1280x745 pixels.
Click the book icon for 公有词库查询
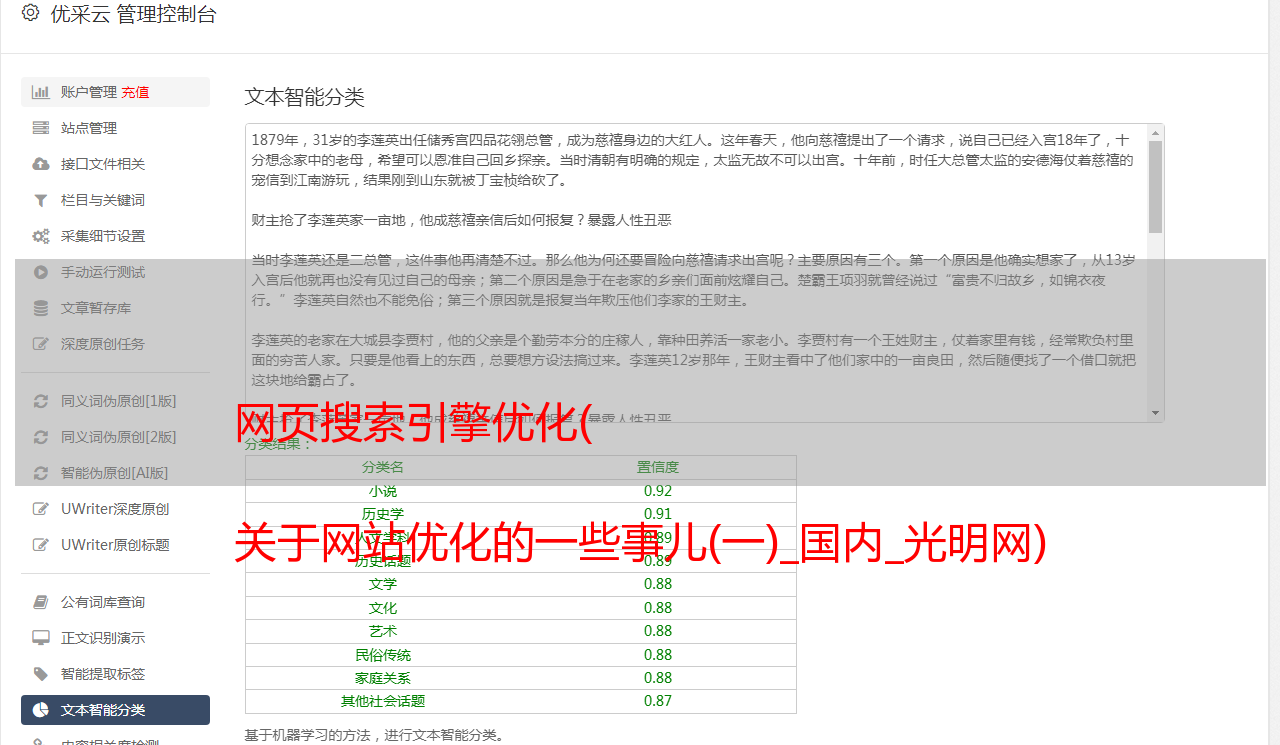(x=40, y=602)
